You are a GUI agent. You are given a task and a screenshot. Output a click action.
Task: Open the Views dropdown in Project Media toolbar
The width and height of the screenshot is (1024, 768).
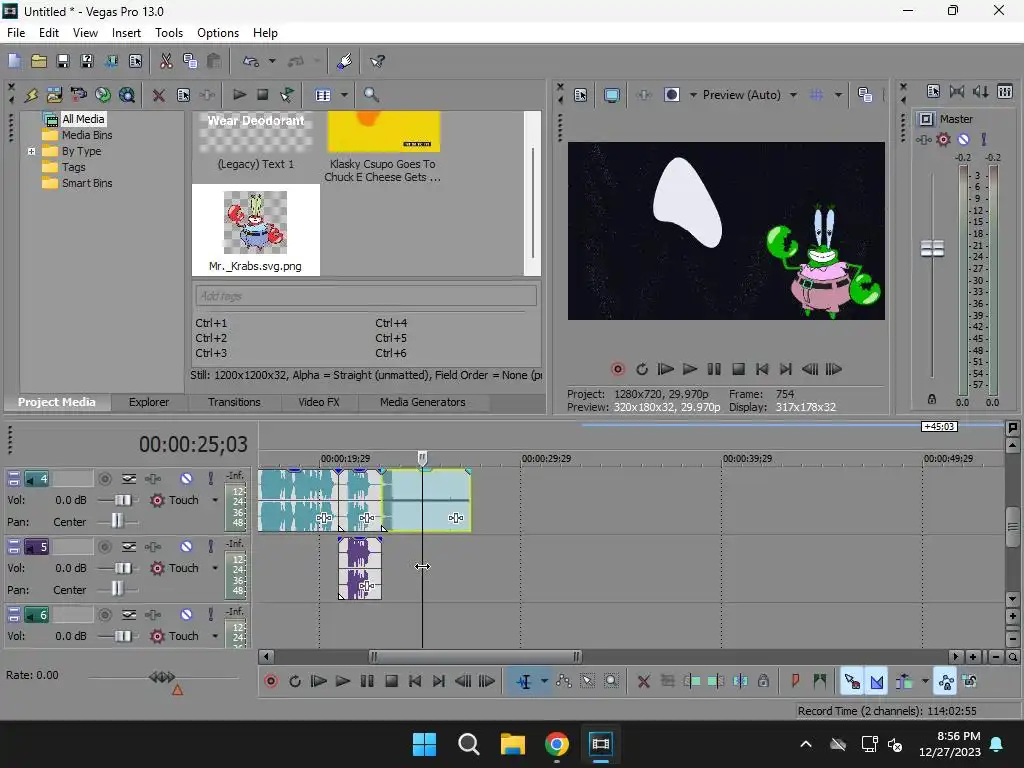coord(344,95)
